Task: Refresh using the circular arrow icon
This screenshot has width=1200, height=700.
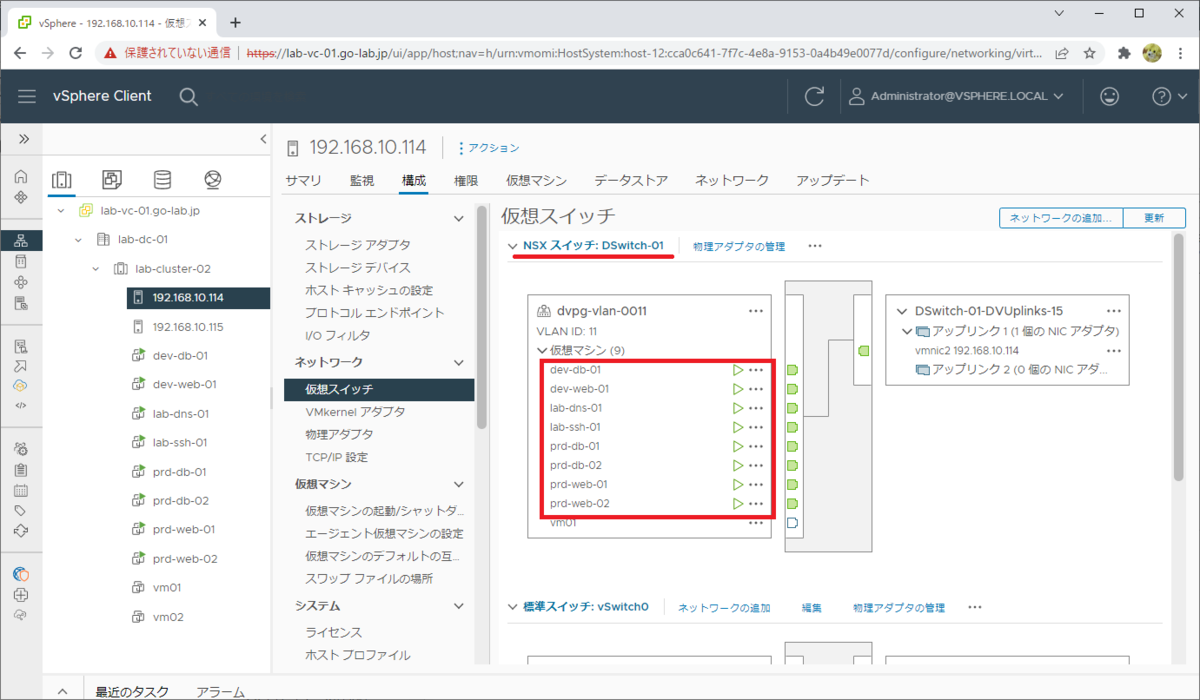Action: tap(815, 96)
